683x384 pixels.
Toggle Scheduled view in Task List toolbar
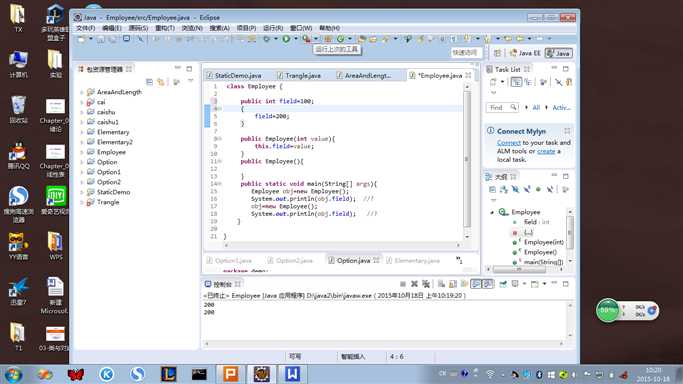point(528,82)
